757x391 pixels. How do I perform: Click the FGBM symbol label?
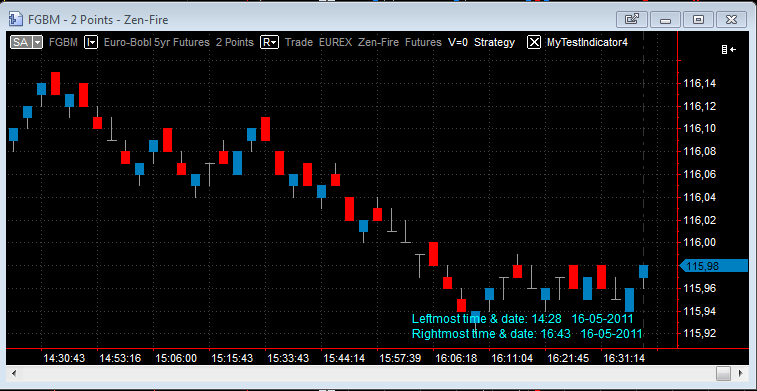point(63,42)
